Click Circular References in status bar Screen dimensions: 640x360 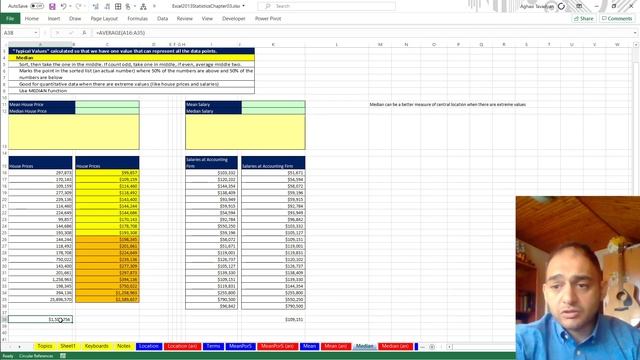(x=36, y=356)
